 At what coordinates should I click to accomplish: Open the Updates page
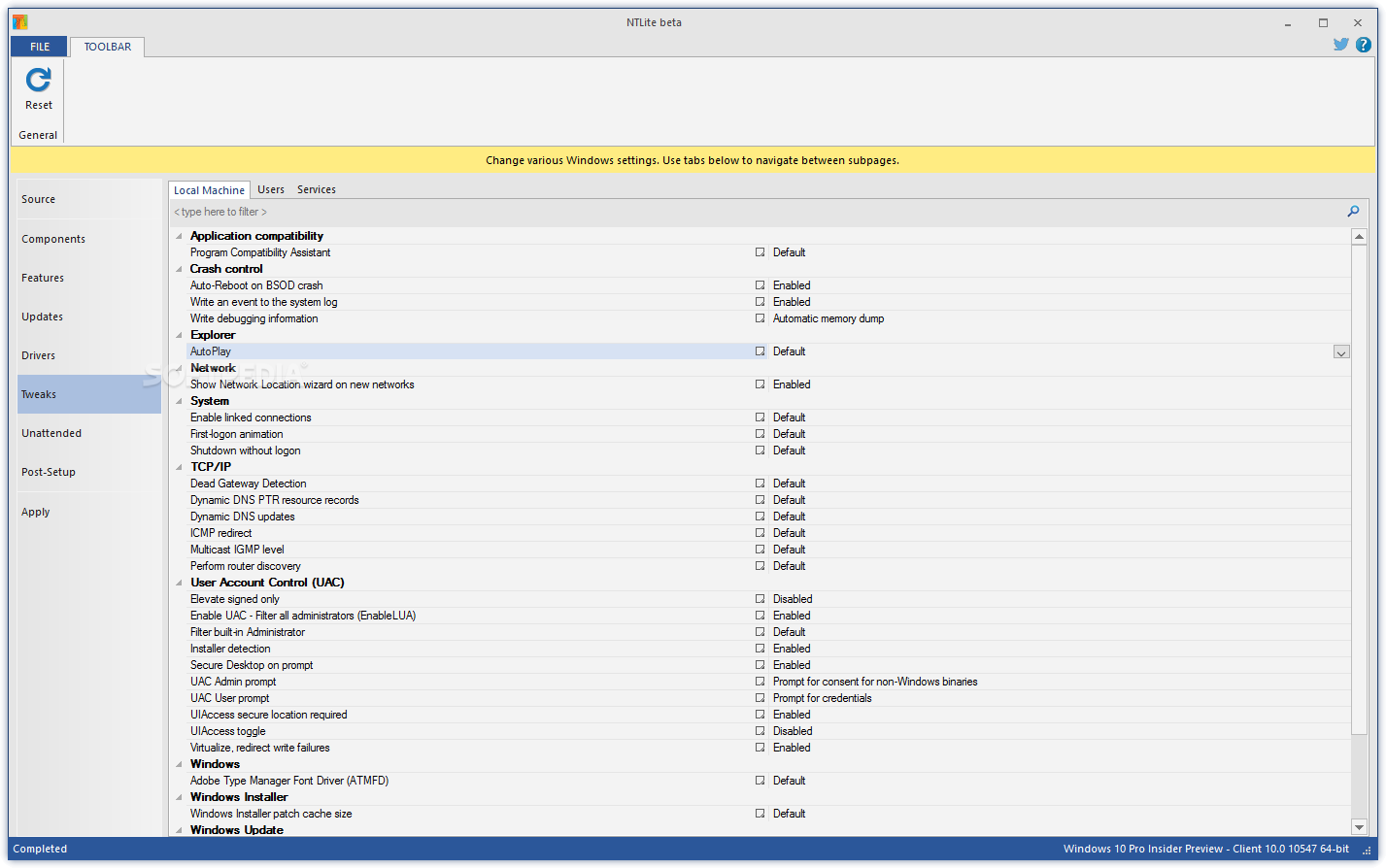tap(89, 317)
